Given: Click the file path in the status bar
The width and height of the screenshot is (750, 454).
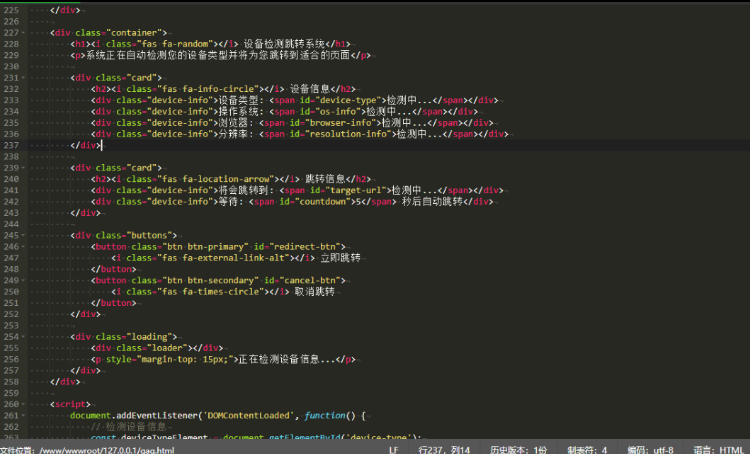Looking at the screenshot, I should click(95, 449).
